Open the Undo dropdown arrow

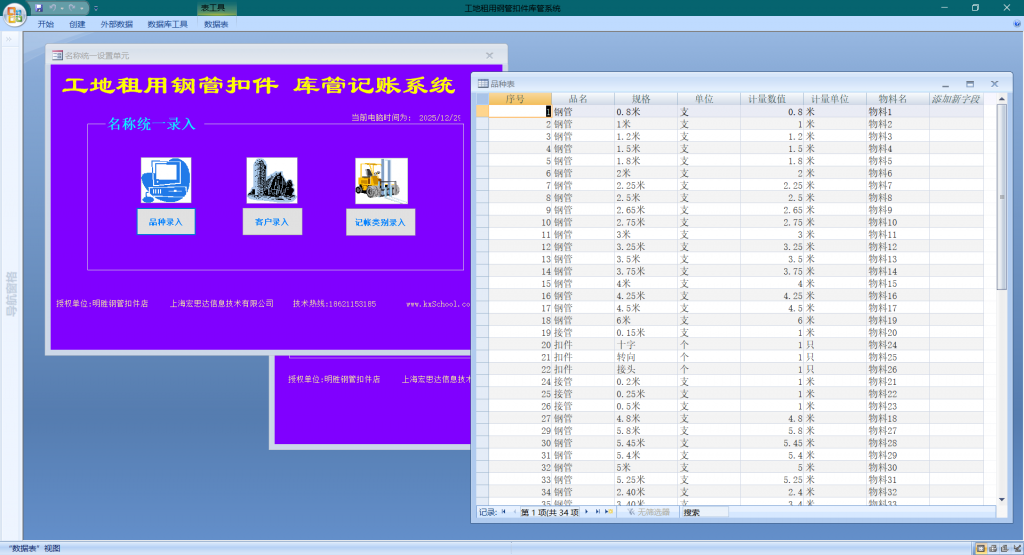(x=62, y=8)
